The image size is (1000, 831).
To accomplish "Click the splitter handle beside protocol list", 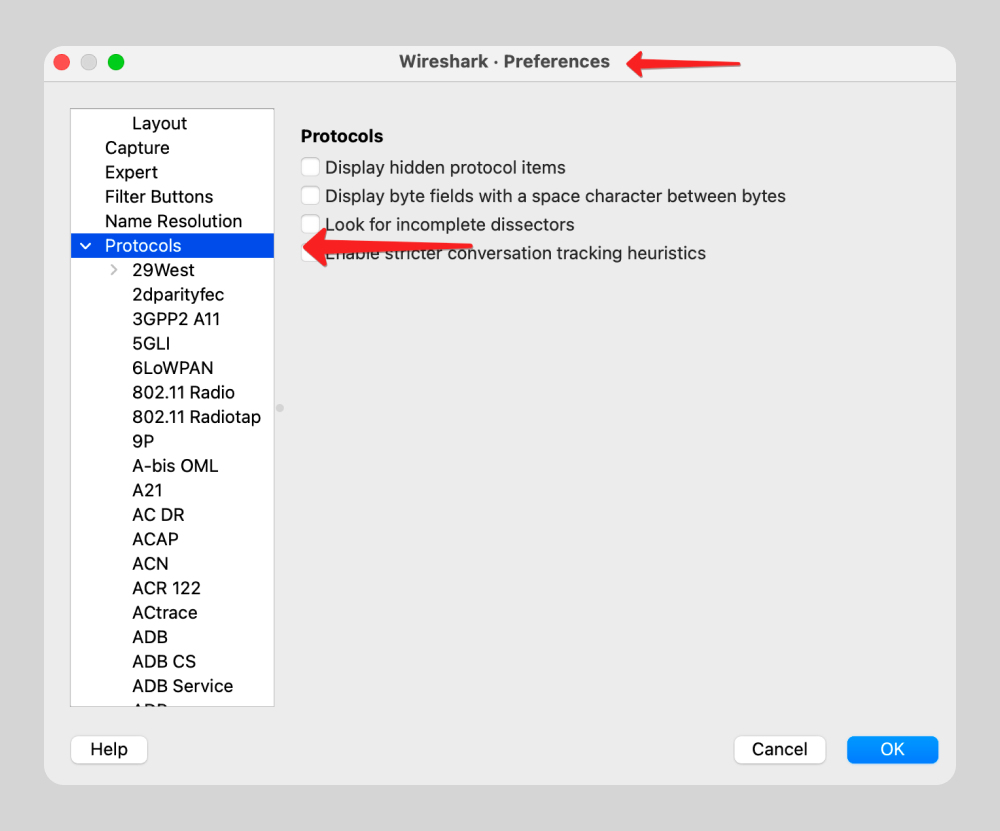I will point(279,408).
